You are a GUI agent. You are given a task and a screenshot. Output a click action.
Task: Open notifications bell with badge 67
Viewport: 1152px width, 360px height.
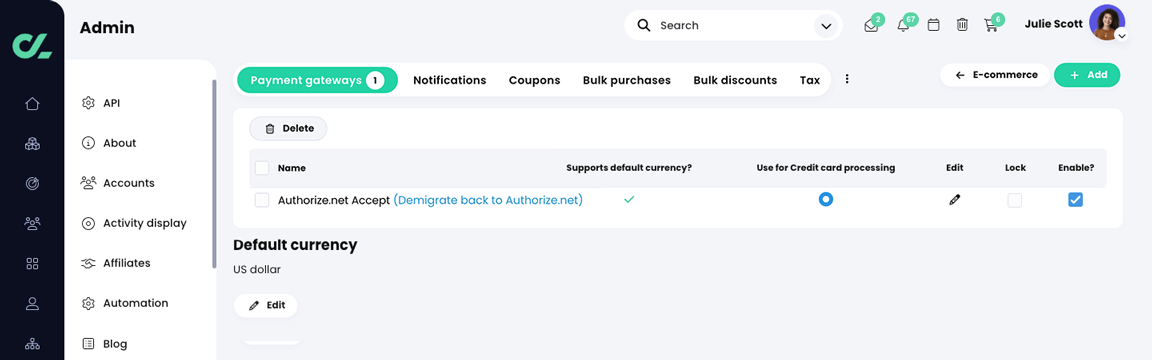coord(903,26)
